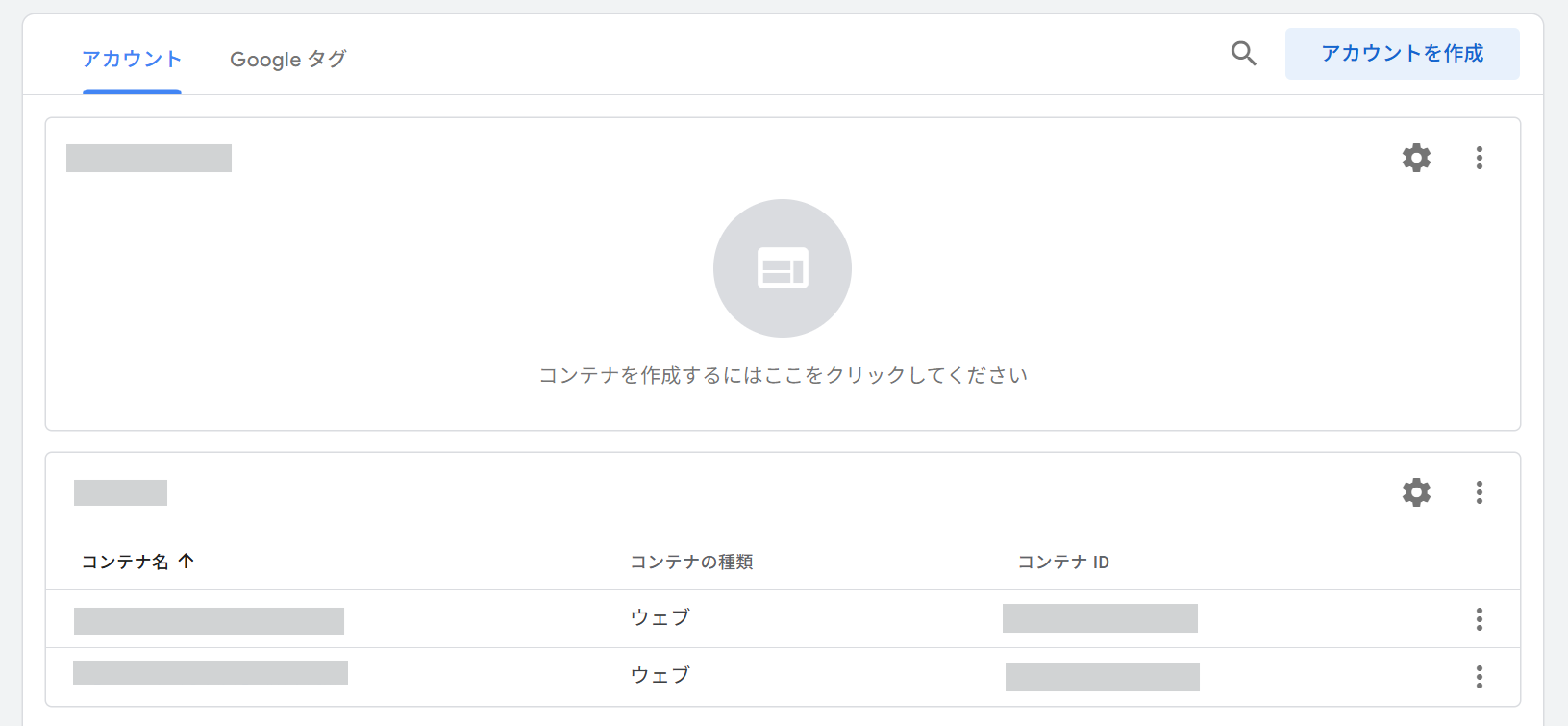Sort by the コンテナ名 column header
The width and height of the screenshot is (1568, 726).
coord(125,562)
